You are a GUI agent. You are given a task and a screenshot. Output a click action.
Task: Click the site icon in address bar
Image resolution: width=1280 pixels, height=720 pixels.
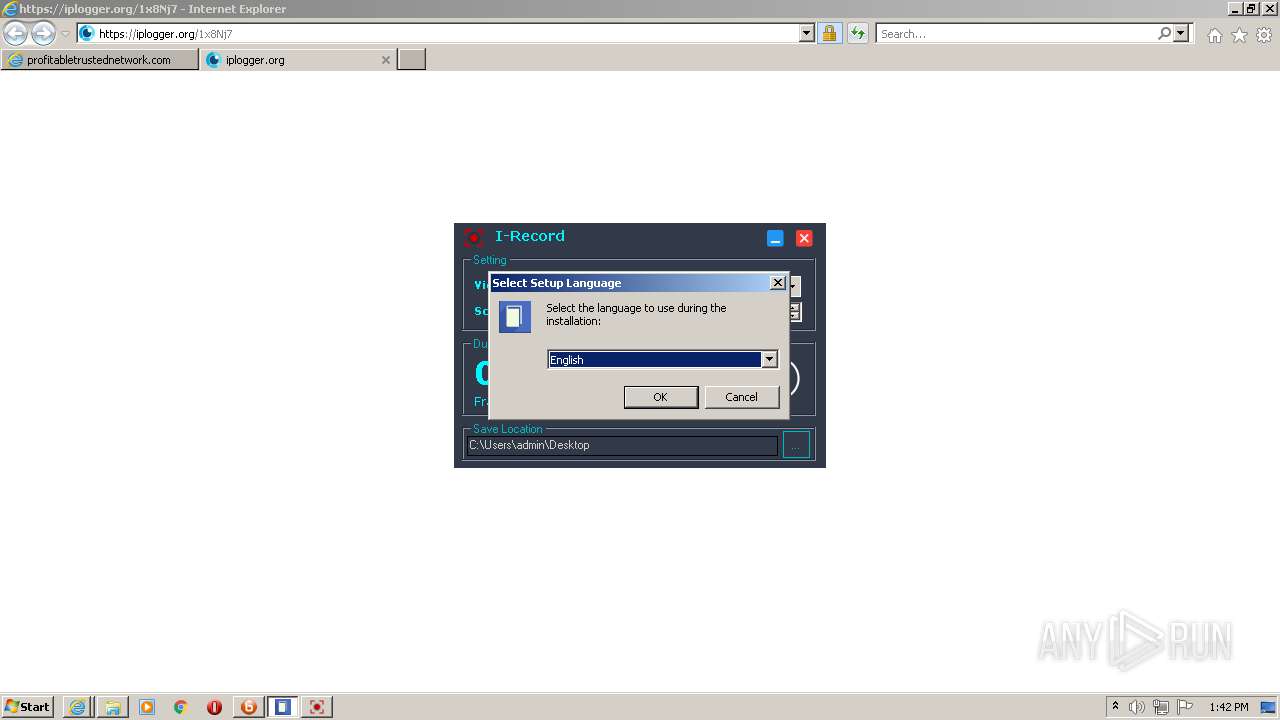point(87,34)
